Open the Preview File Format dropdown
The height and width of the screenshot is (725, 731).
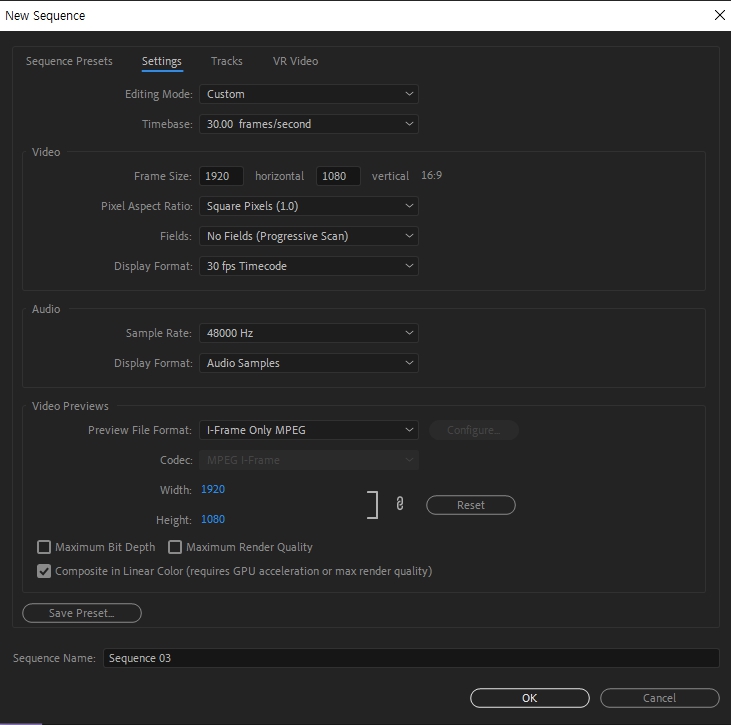[309, 430]
